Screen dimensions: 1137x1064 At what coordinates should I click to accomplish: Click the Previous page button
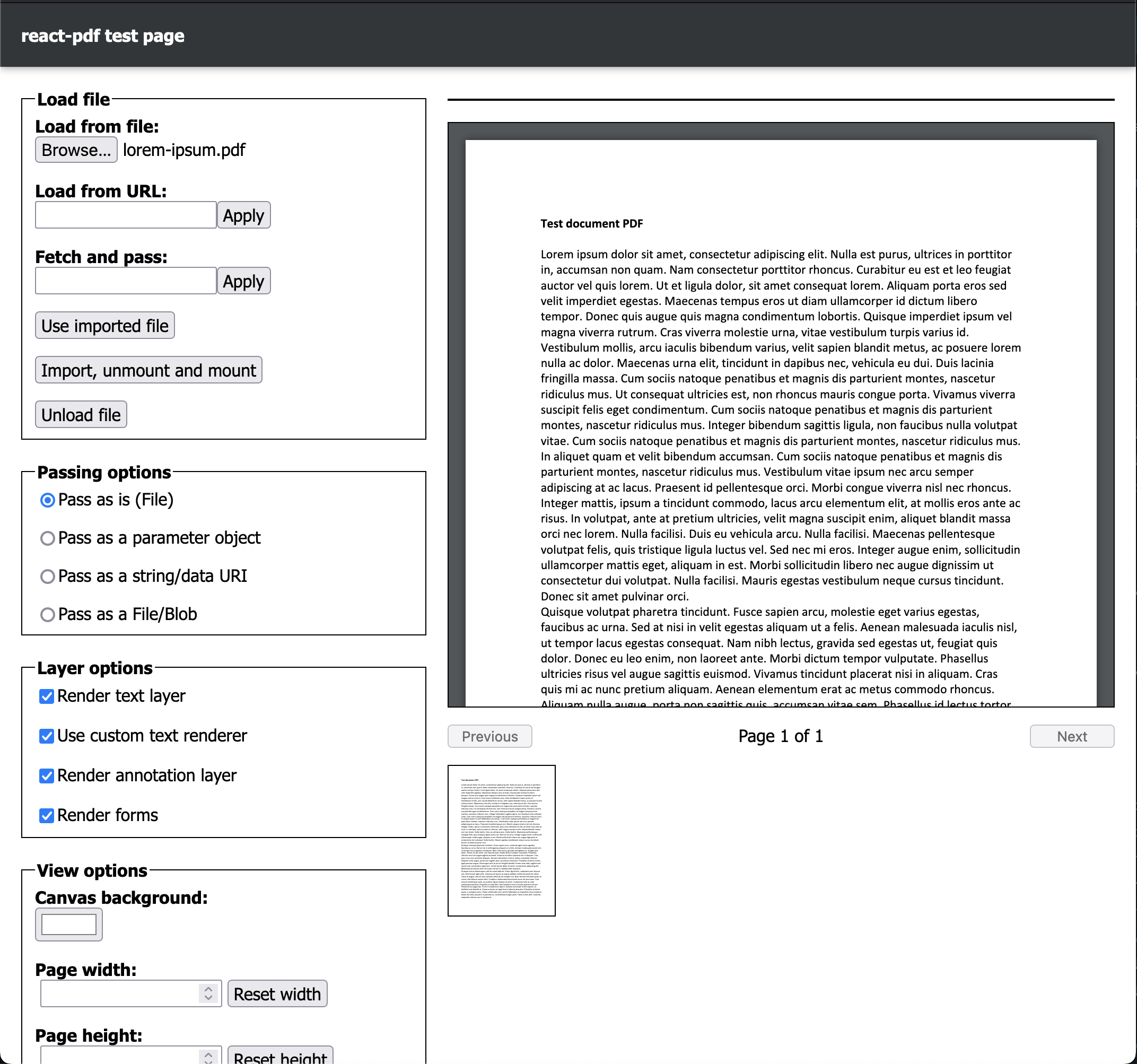(489, 736)
